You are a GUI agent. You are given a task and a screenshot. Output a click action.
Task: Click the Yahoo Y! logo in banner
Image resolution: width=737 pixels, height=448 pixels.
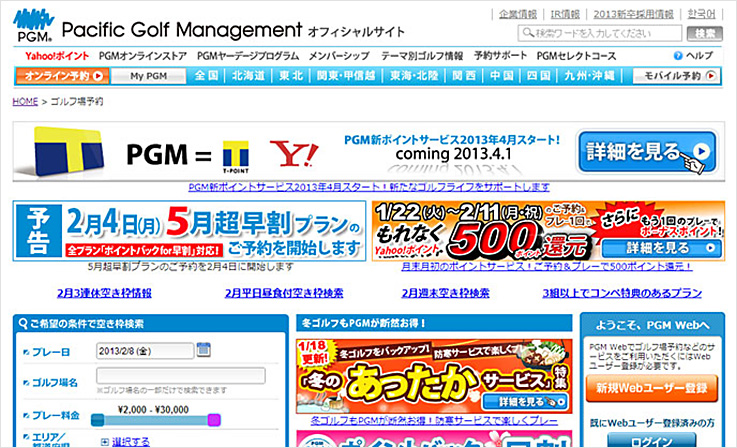[294, 154]
